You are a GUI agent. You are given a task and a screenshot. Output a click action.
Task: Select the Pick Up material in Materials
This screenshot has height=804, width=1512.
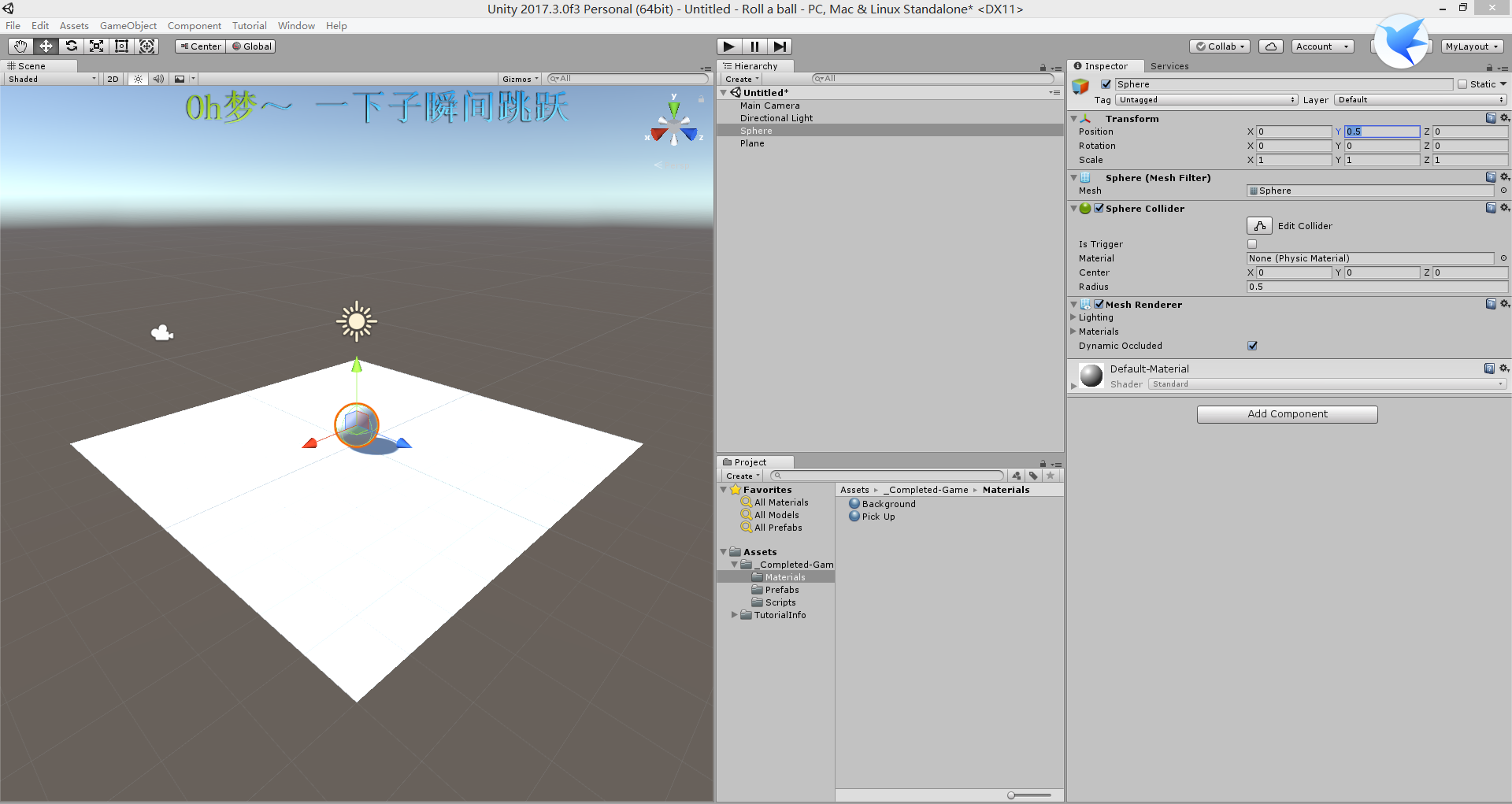click(876, 517)
